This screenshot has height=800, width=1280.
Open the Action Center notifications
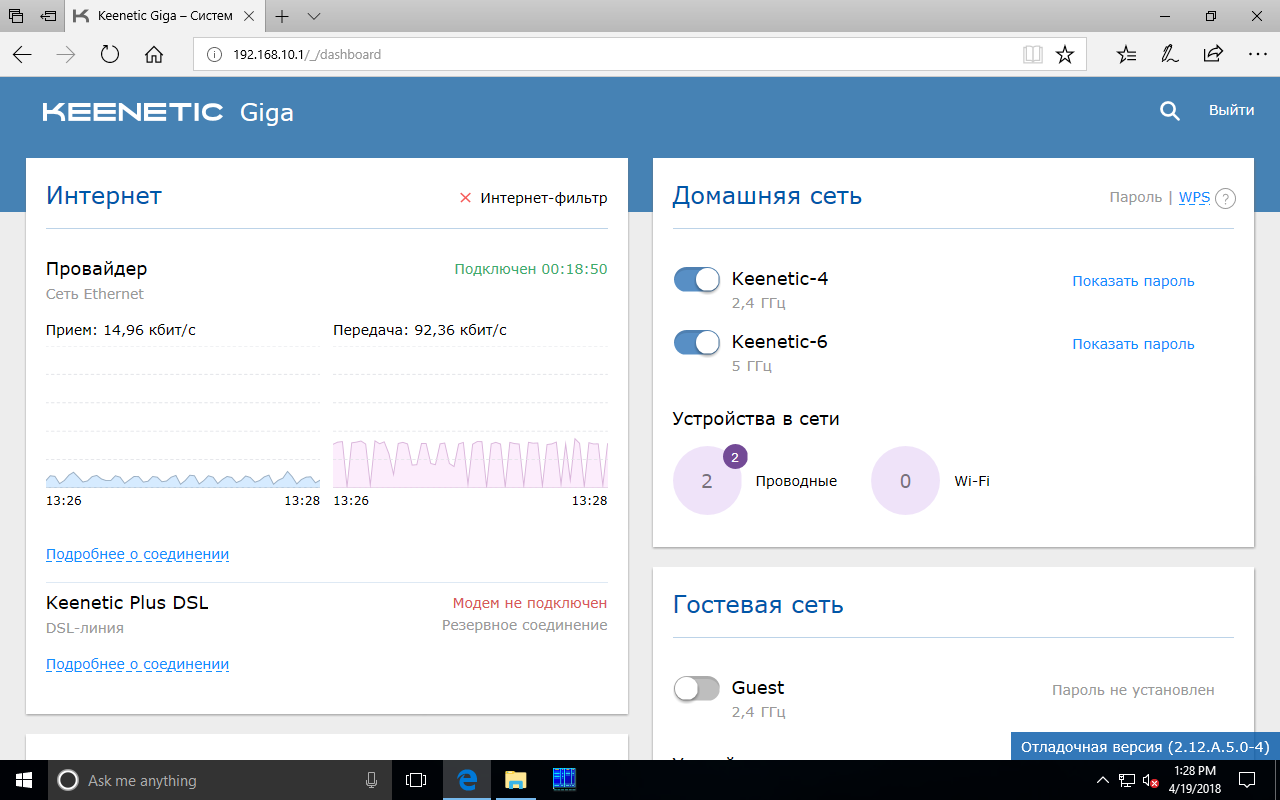pos(1247,780)
